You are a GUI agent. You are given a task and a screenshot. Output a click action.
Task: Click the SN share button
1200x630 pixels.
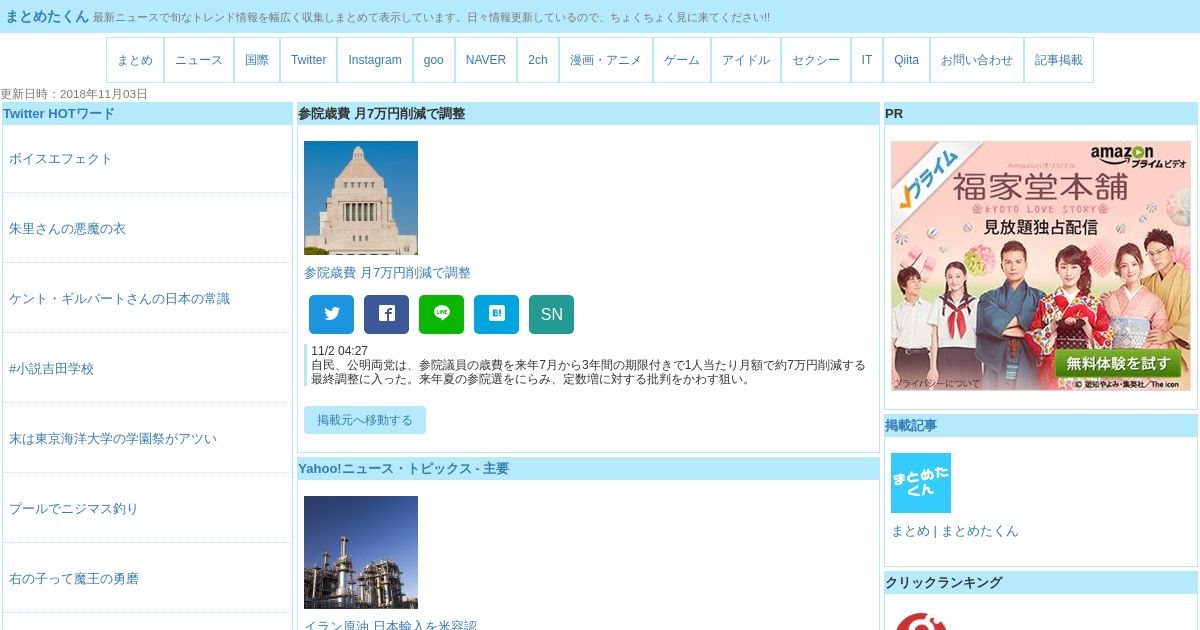coord(551,314)
